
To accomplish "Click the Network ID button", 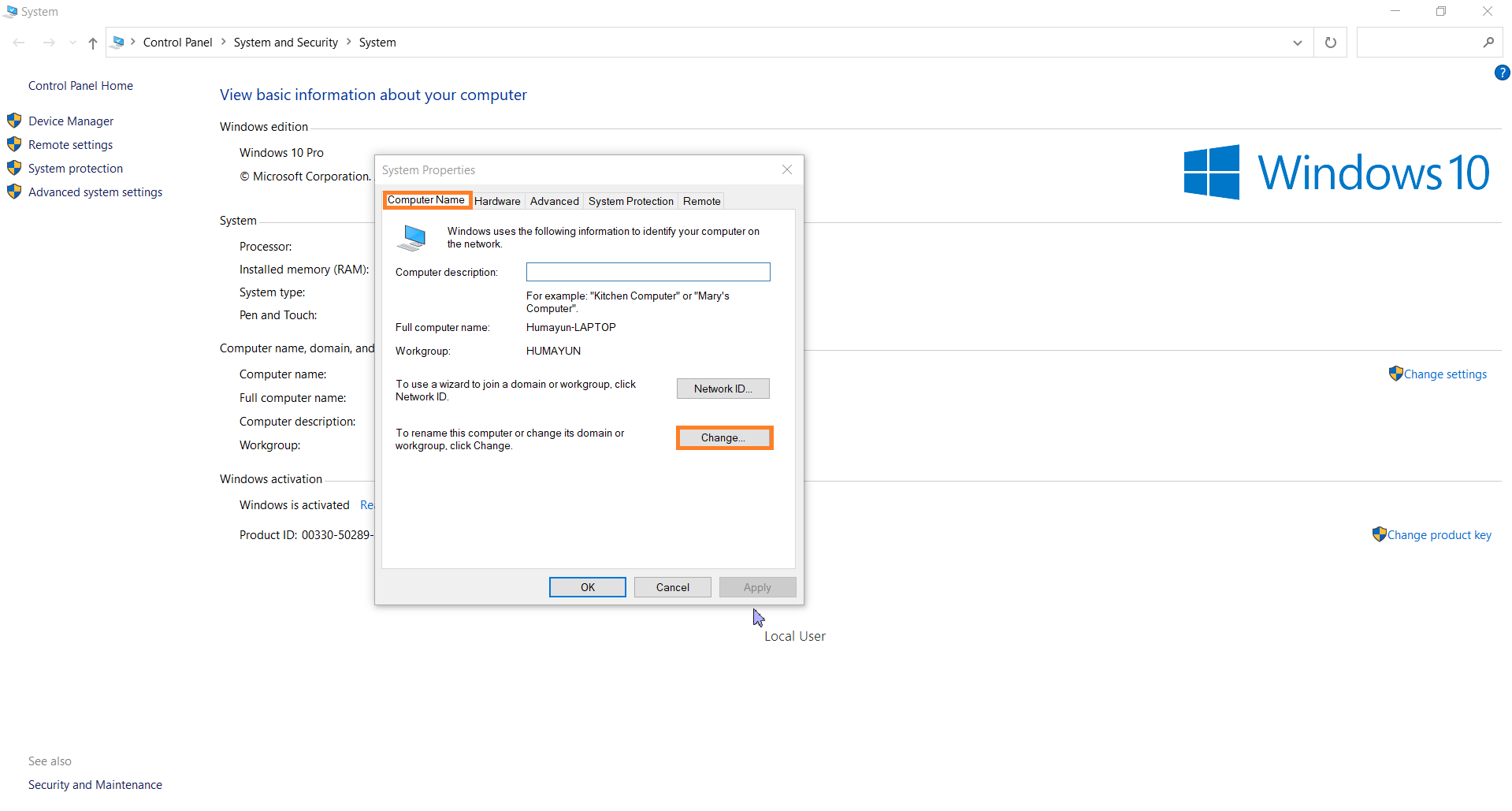I will click(x=723, y=389).
